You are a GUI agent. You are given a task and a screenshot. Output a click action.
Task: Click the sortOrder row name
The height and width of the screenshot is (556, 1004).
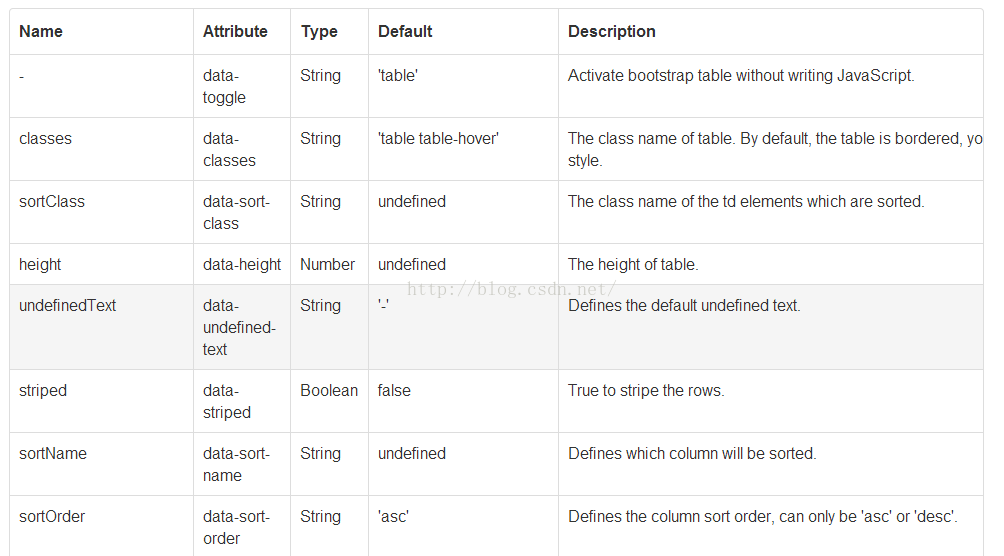(52, 516)
